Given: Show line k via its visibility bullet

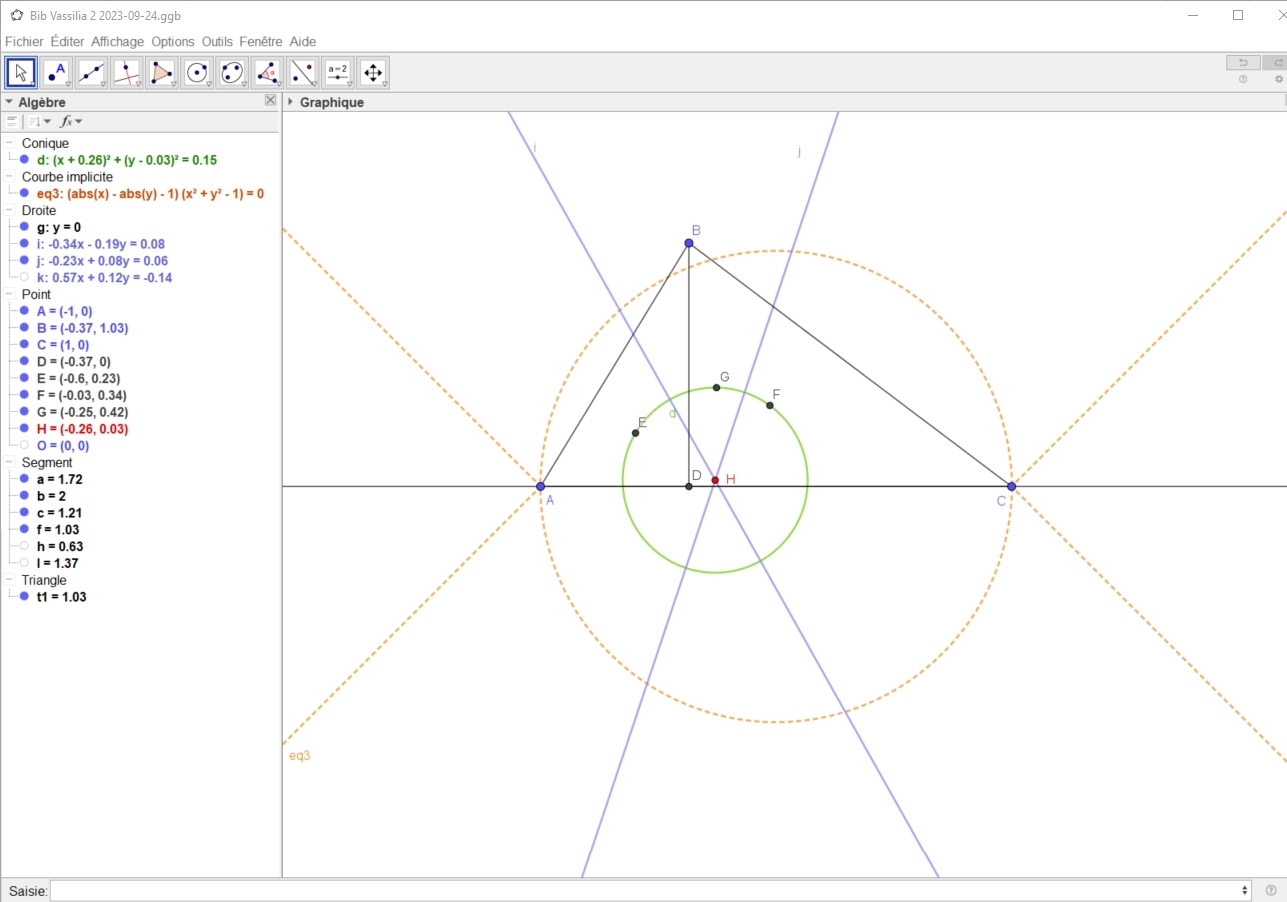Looking at the screenshot, I should coord(24,278).
